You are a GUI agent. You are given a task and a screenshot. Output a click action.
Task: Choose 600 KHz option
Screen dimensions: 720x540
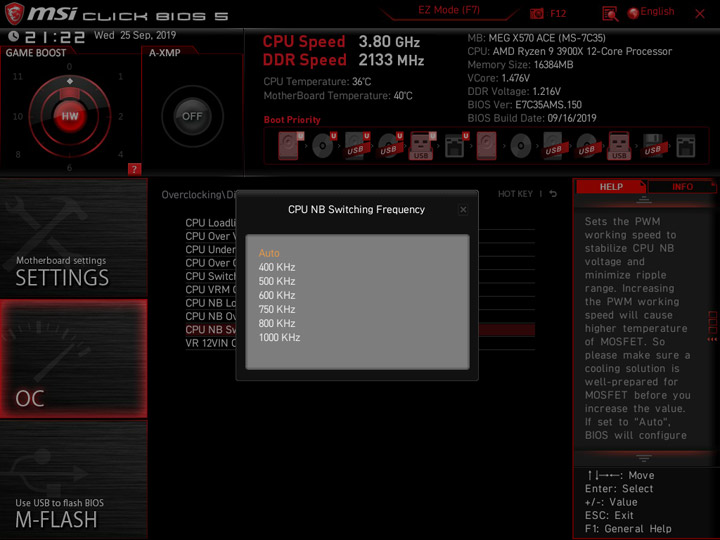[277, 295]
